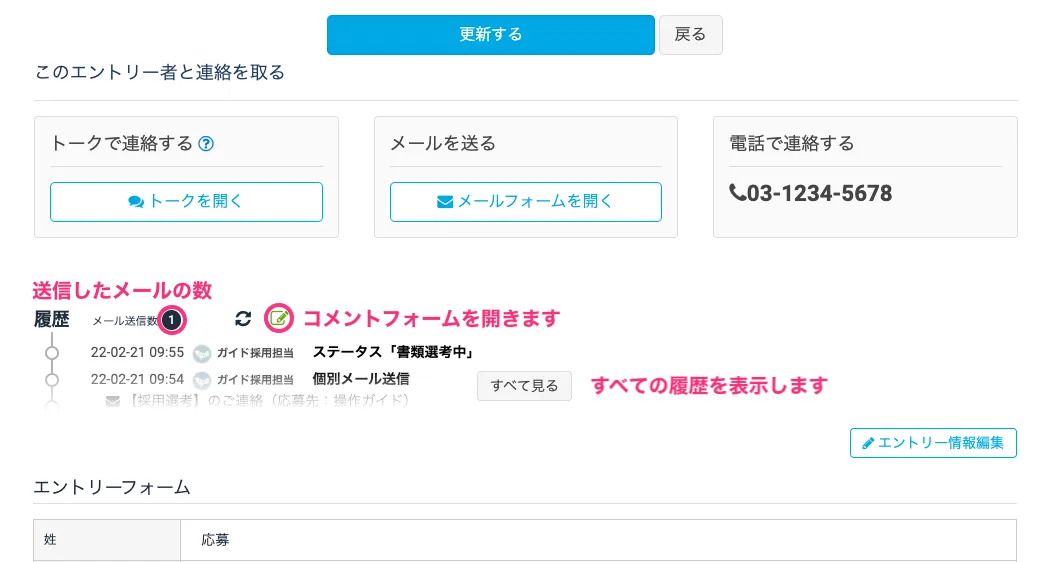The image size is (1052, 562).
Task: Click the phone number 03-1234-5678
Action: coord(819,193)
